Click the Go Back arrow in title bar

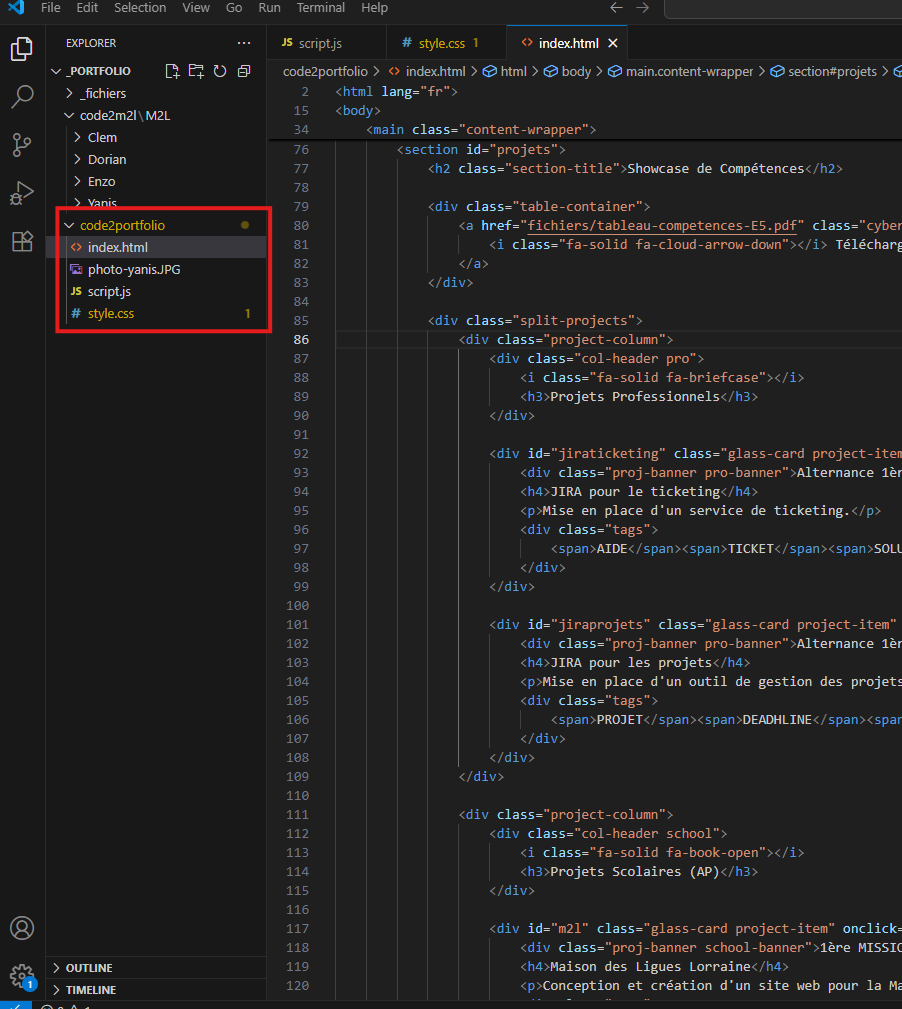(x=616, y=8)
